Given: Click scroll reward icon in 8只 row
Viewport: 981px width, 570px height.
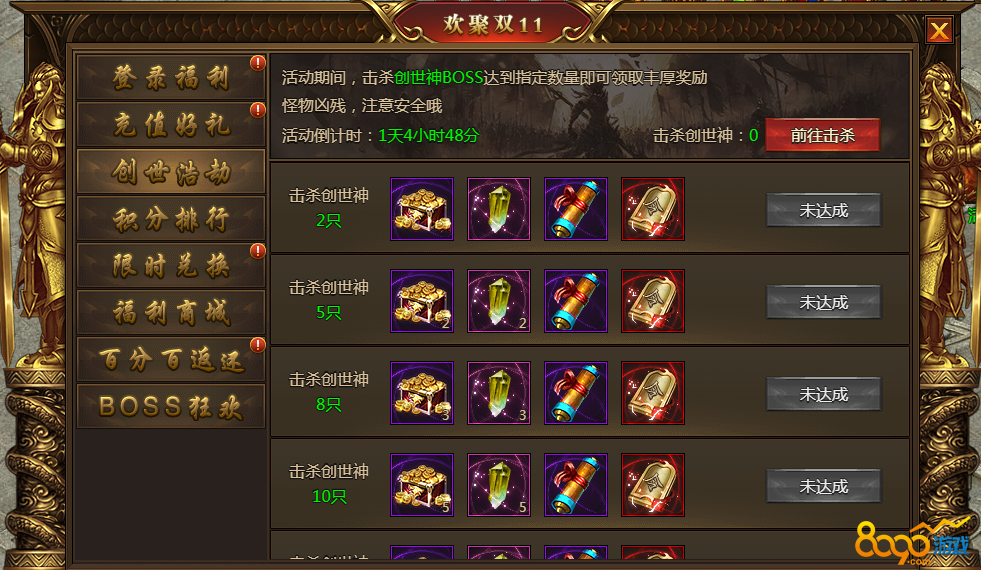Looking at the screenshot, I should pos(576,393).
